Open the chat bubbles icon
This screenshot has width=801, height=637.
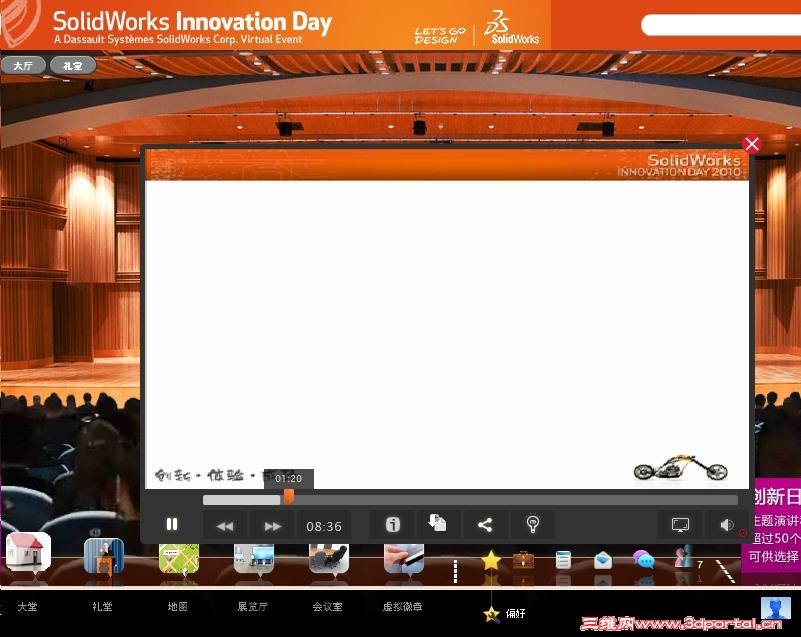pyautogui.click(x=644, y=560)
